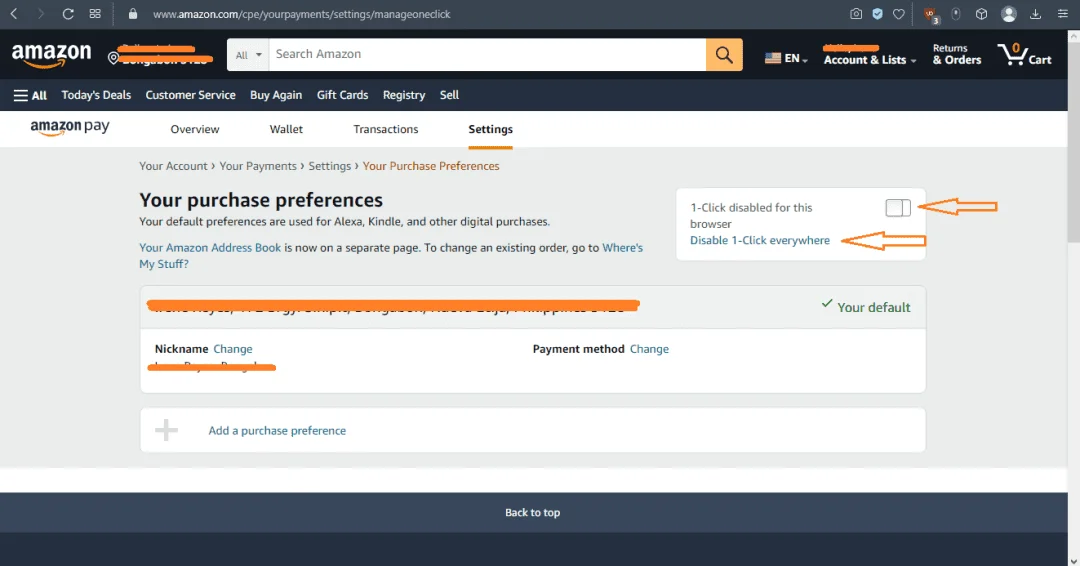The height and width of the screenshot is (566, 1080).
Task: Select the Settings tab
Action: (490, 129)
